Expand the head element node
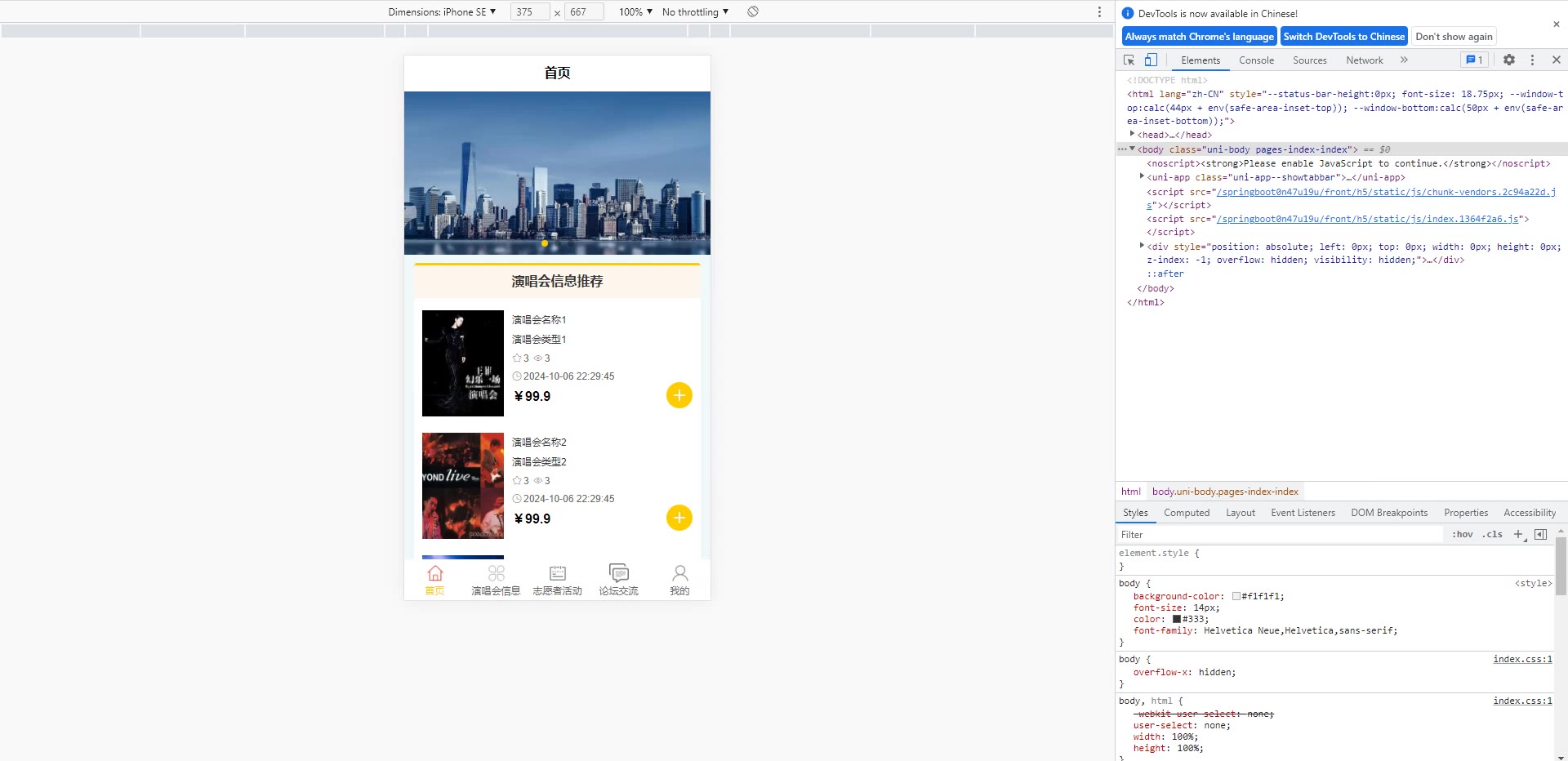The width and height of the screenshot is (1568, 761). [x=1132, y=135]
